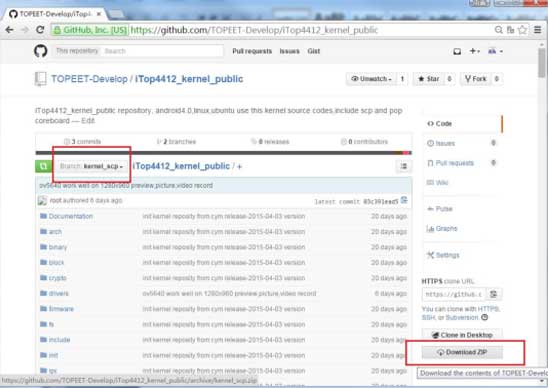
Task: Star the iTop4412_kernel_public repository
Action: click(429, 79)
